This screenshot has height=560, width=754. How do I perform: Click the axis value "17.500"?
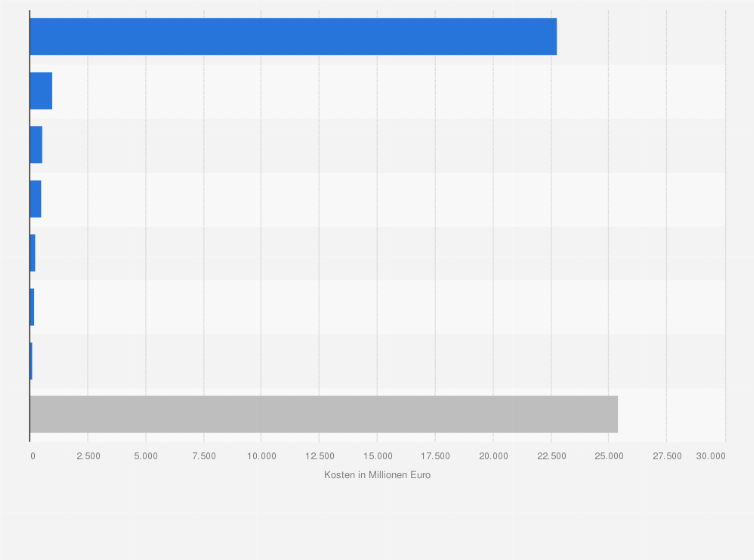point(436,456)
